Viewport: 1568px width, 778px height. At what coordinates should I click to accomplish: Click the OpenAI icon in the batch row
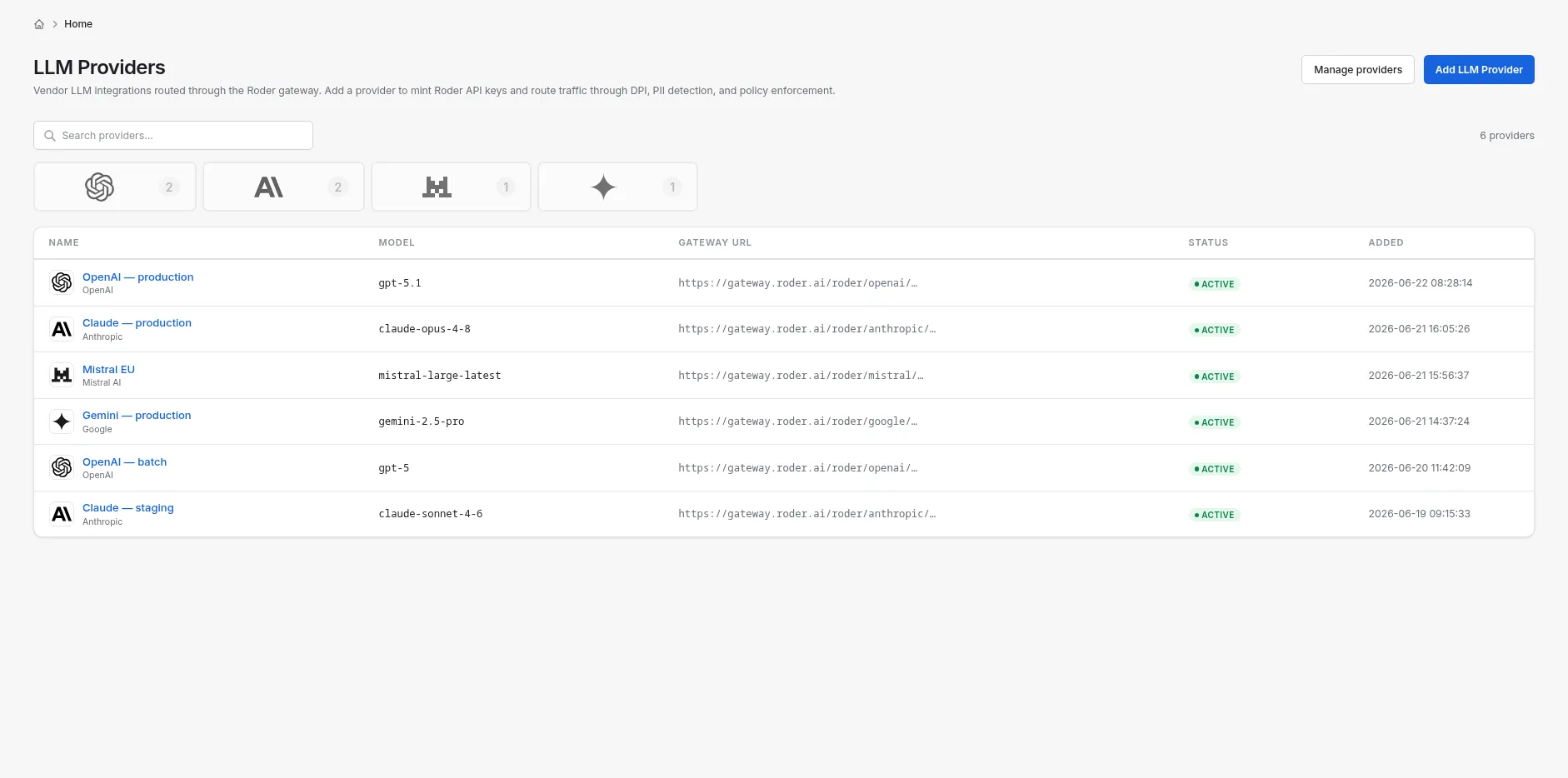click(x=62, y=468)
